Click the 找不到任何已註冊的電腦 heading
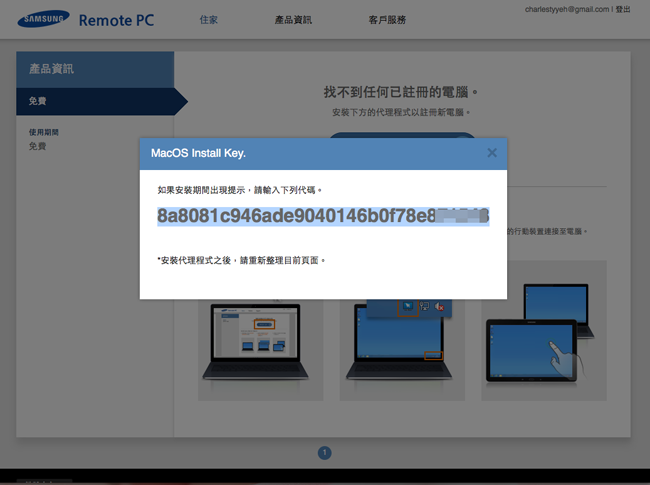Image resolution: width=650 pixels, height=485 pixels. click(x=400, y=92)
